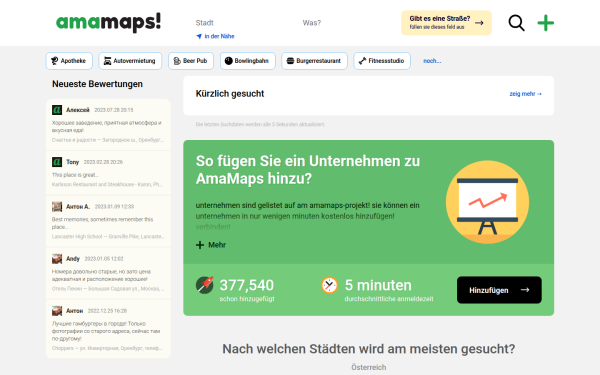Viewport: 600px width, 375px height.
Task: Click 'Best memories, sometimes remember this place...' text
Action: click(x=102, y=223)
